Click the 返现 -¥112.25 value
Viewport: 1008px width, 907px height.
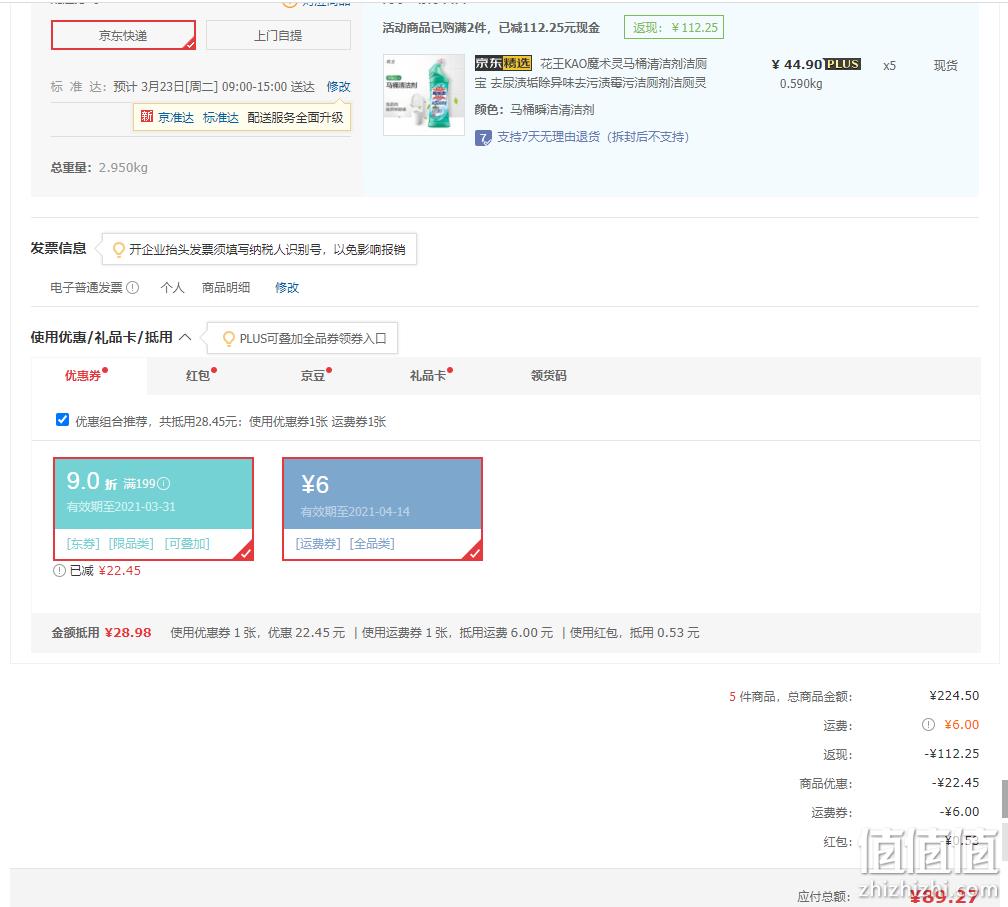click(x=951, y=753)
